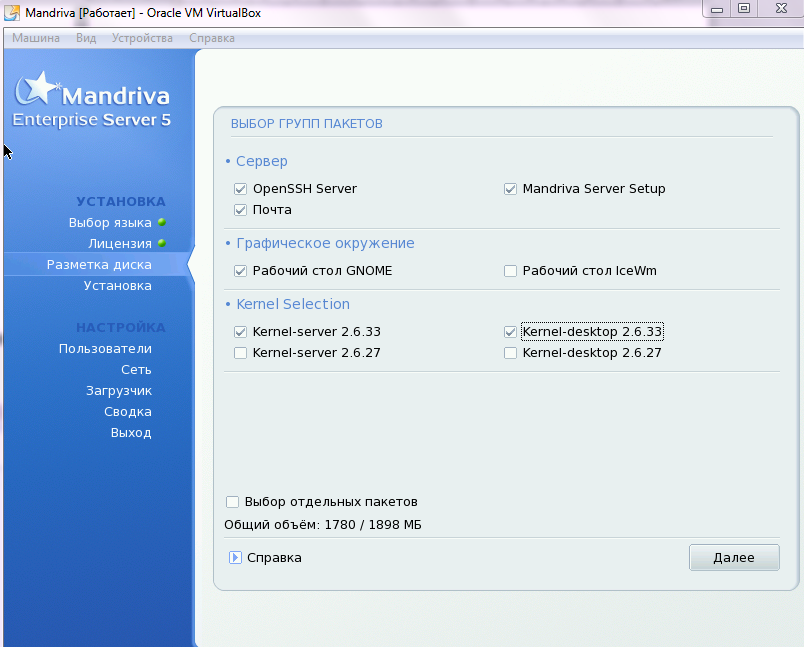Click the VirtualBox window title icon

click(12, 13)
